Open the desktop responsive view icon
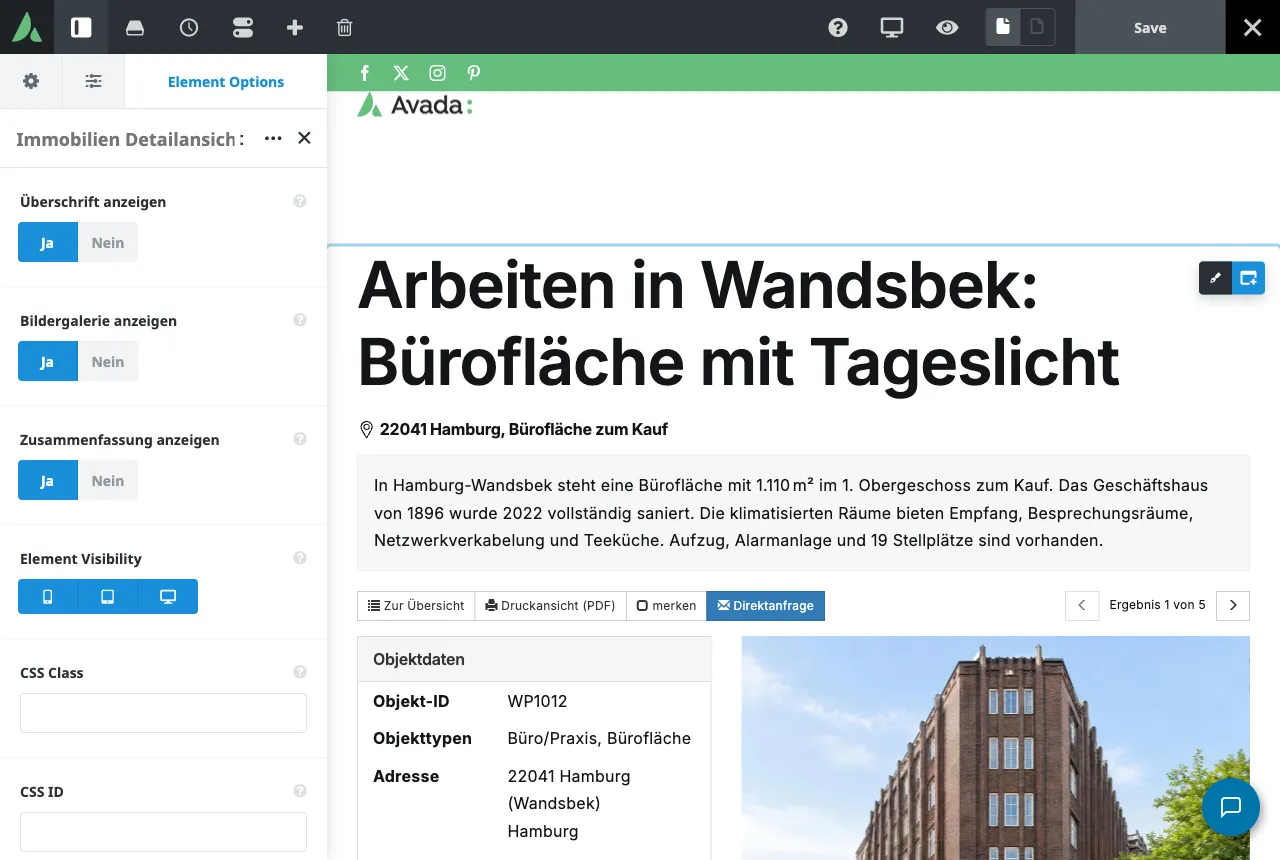Image resolution: width=1280 pixels, height=860 pixels. (892, 28)
